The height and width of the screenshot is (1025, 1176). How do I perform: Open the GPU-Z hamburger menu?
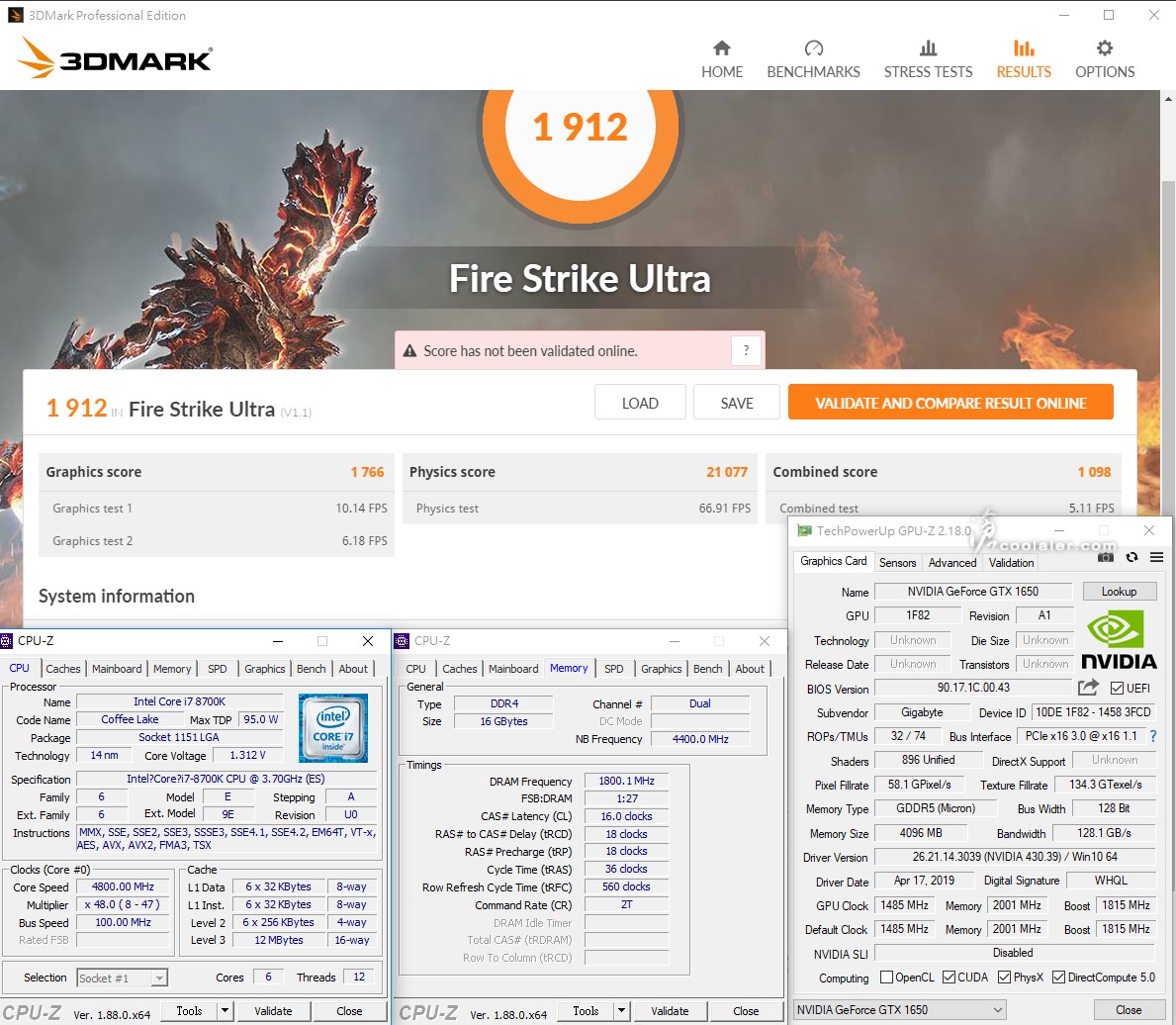tap(1156, 557)
